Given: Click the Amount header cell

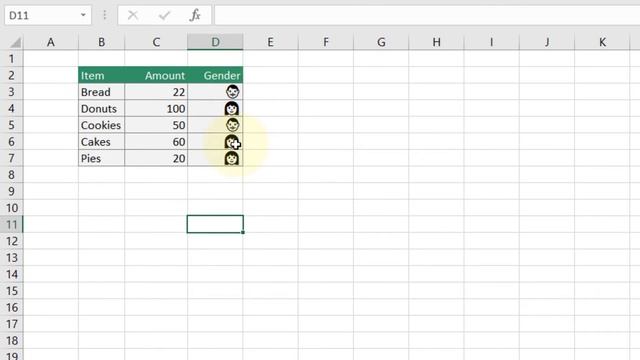Looking at the screenshot, I should 156,76.
